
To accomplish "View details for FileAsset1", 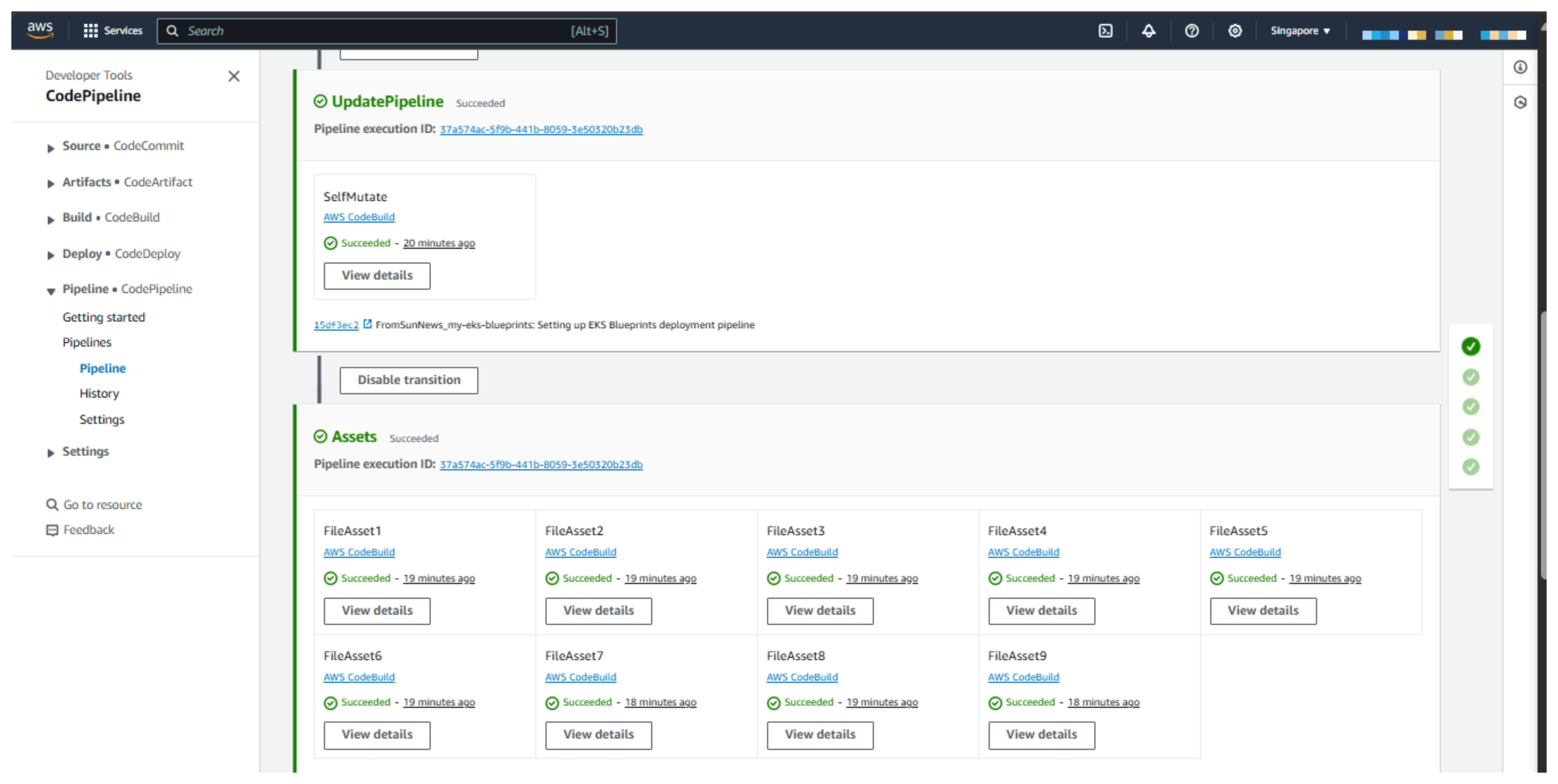I will pos(377,611).
